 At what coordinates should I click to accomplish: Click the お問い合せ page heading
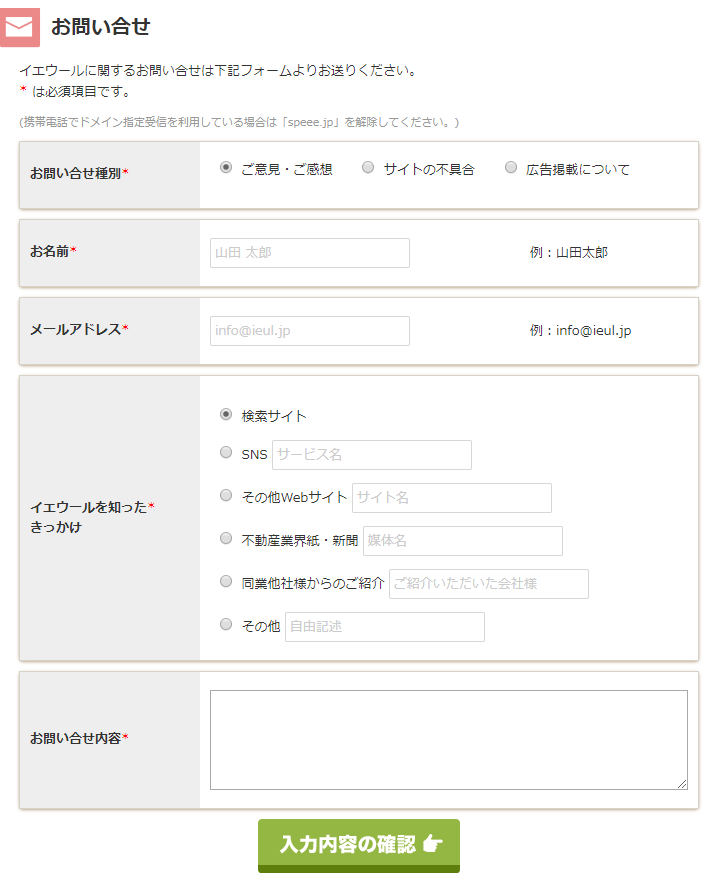point(101,27)
